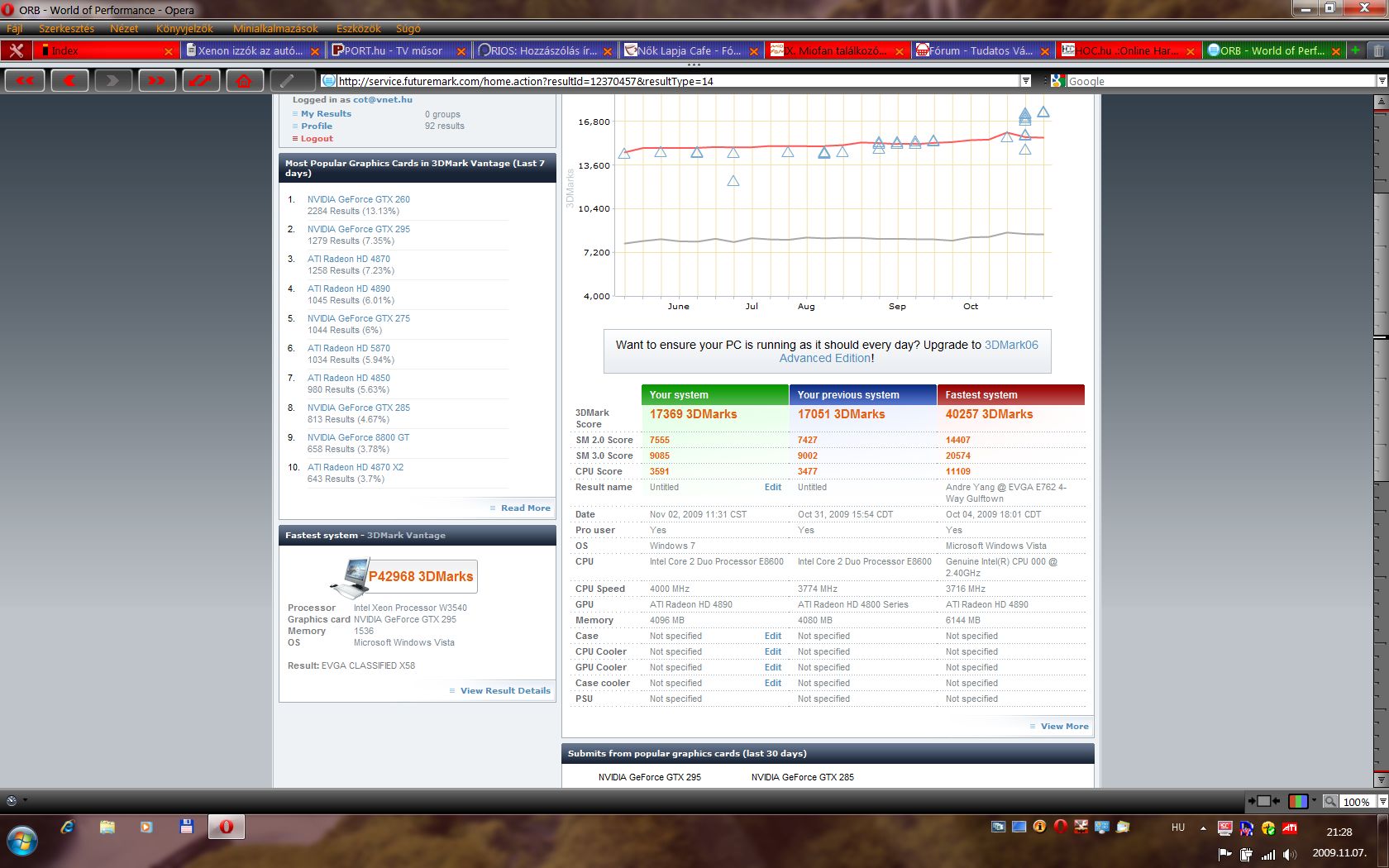The width and height of the screenshot is (1389, 868).
Task: Click the Fast Forward toolbar button
Action: (x=157, y=80)
